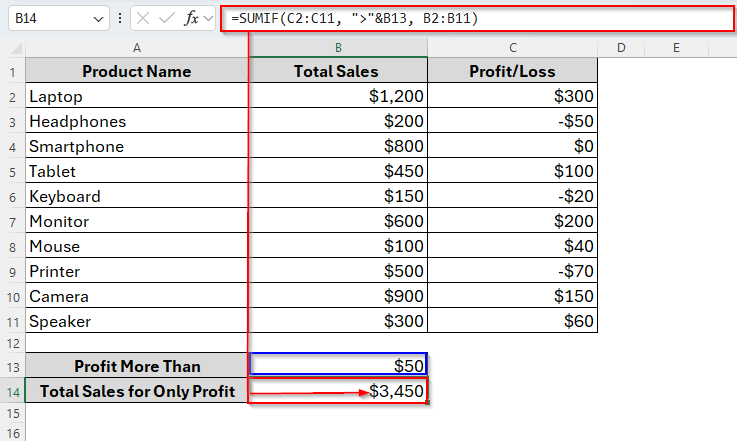Select column B header
Image resolution: width=737 pixels, height=441 pixels.
(338, 47)
